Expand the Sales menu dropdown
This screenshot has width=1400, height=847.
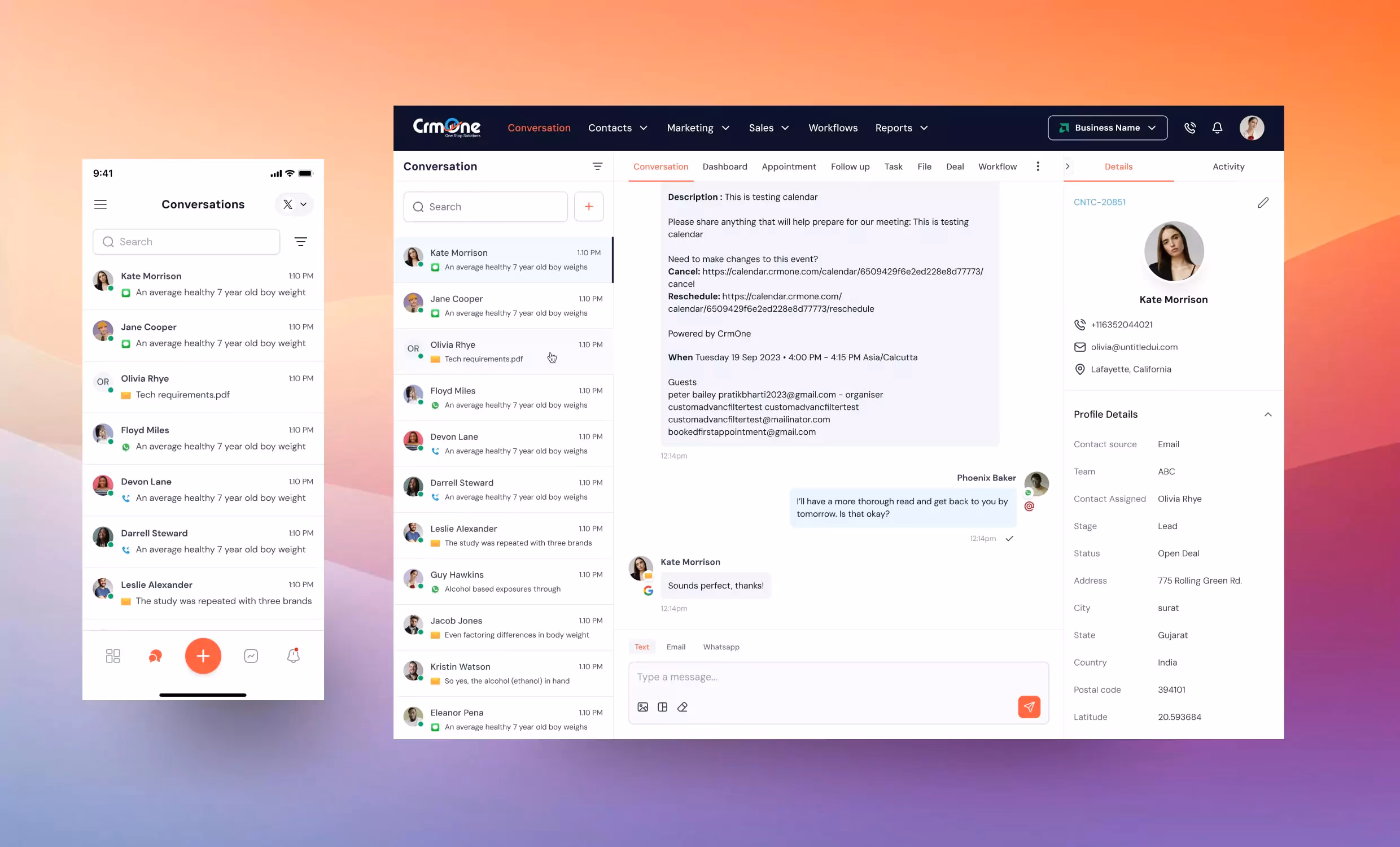coord(769,128)
